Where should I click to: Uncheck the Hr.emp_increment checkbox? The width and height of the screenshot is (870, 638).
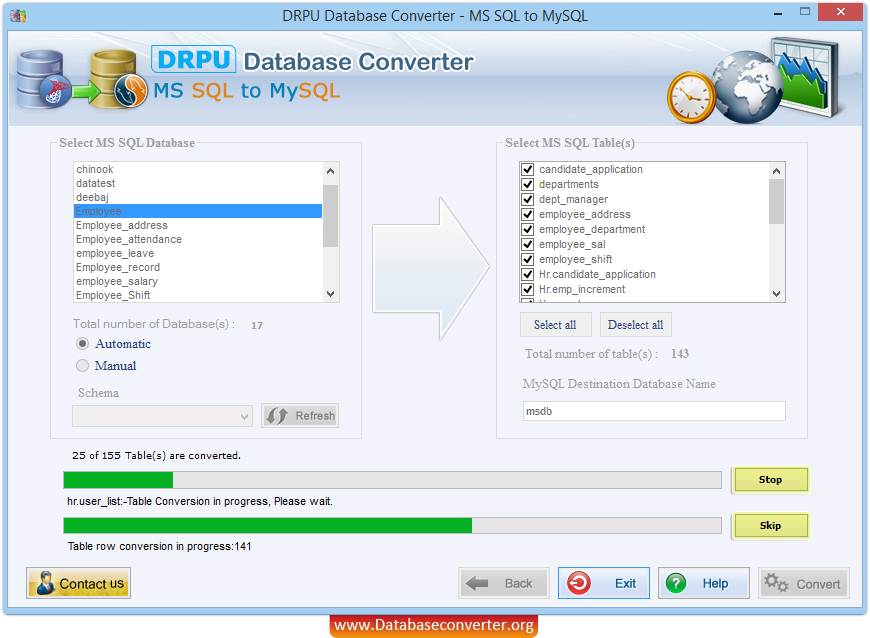(x=528, y=289)
